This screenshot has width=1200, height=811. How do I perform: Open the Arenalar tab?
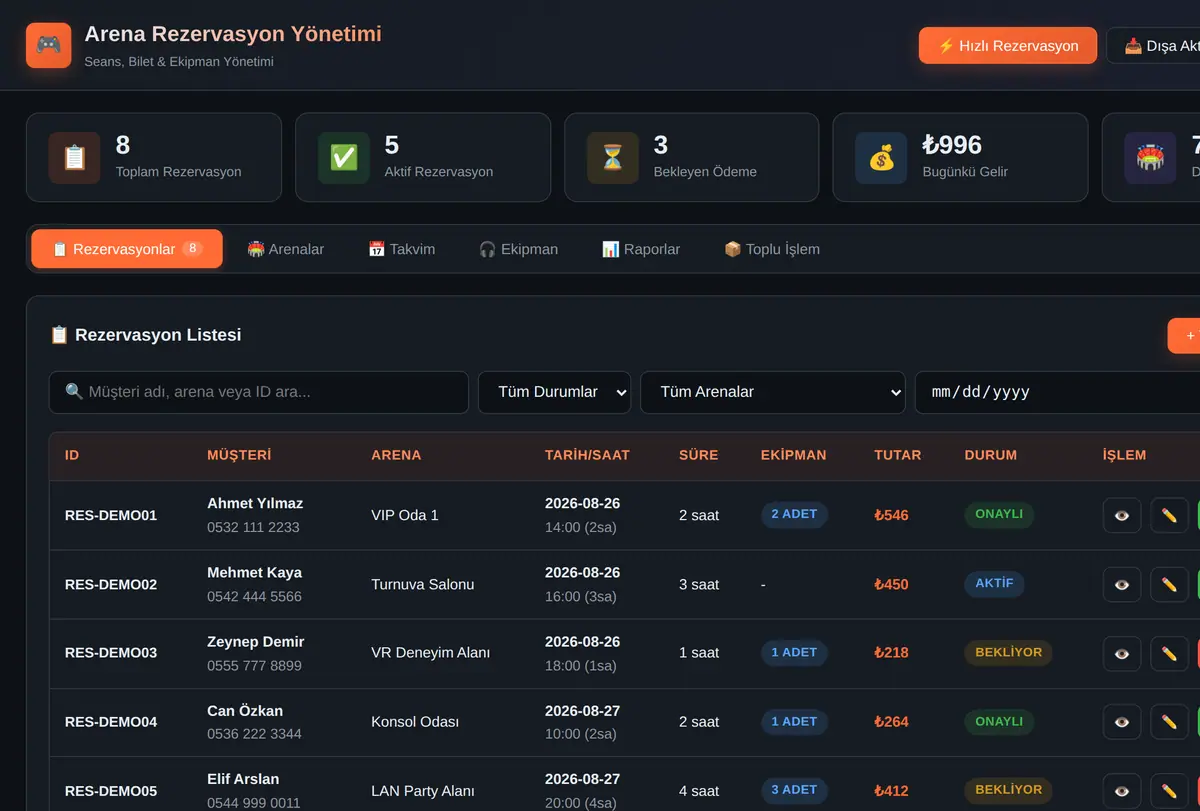(x=286, y=249)
